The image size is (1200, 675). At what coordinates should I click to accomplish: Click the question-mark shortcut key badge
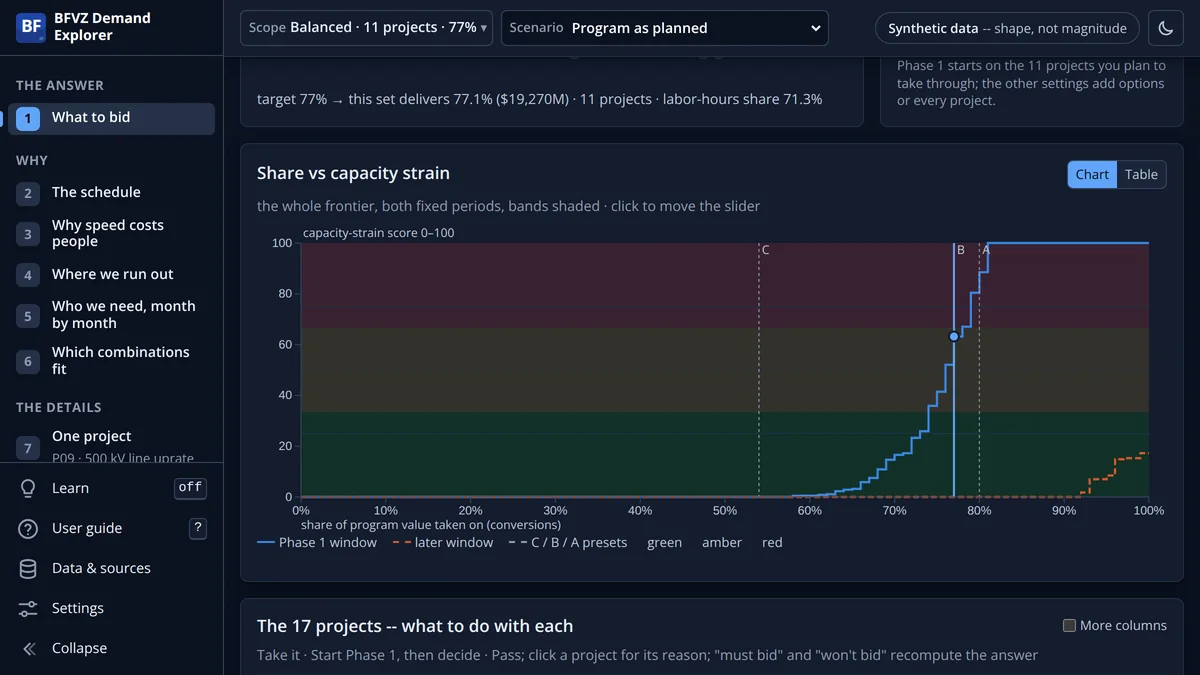(198, 528)
